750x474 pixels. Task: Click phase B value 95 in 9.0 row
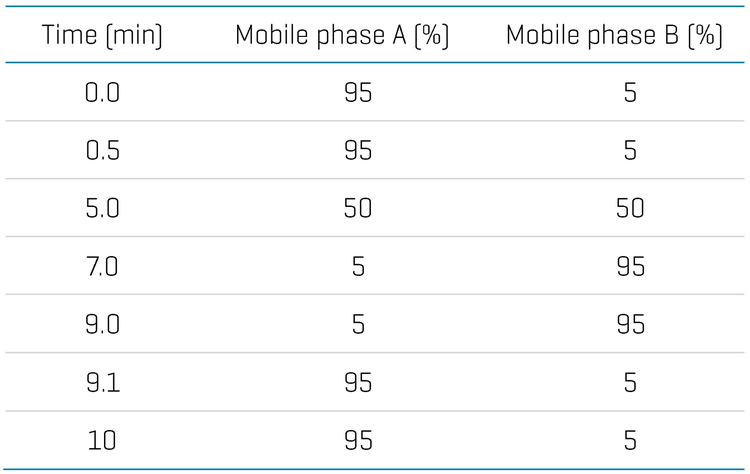[x=630, y=325]
